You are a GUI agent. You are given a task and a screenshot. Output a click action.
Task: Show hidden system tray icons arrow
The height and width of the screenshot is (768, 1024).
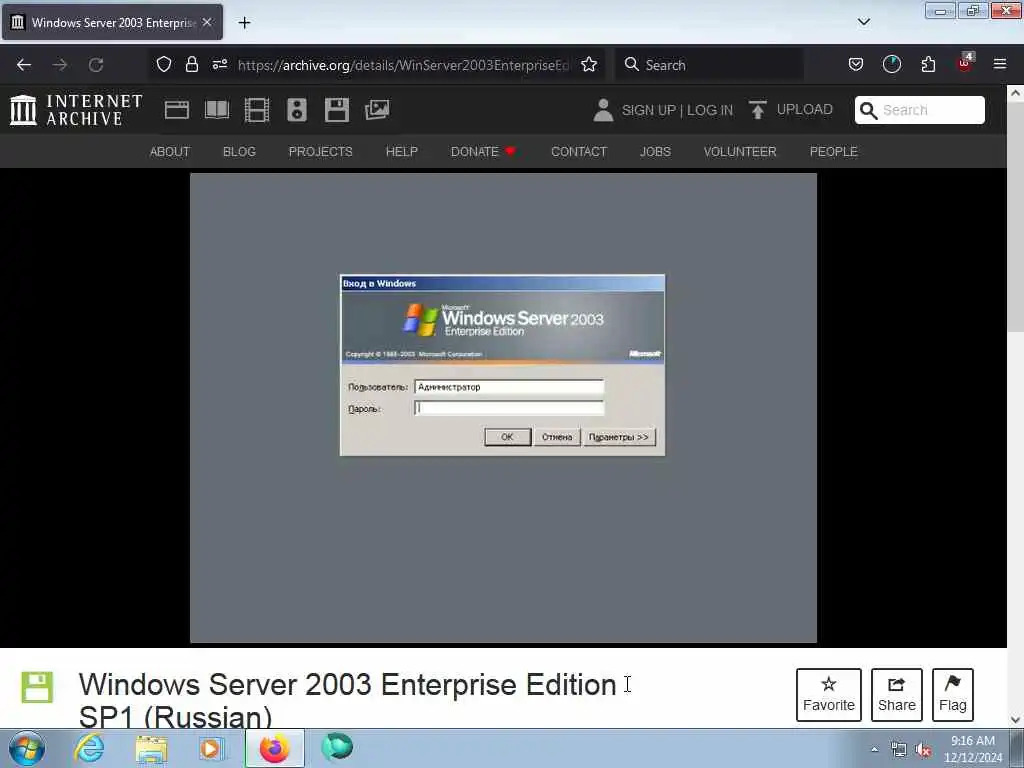(874, 750)
